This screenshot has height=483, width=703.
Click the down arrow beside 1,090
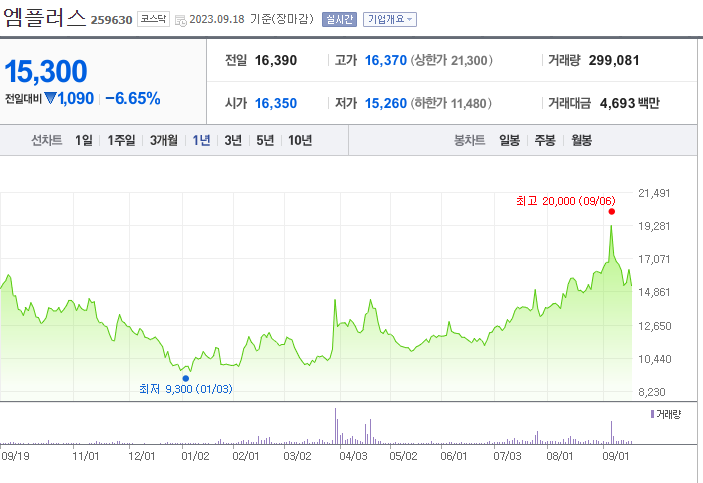coord(50,98)
